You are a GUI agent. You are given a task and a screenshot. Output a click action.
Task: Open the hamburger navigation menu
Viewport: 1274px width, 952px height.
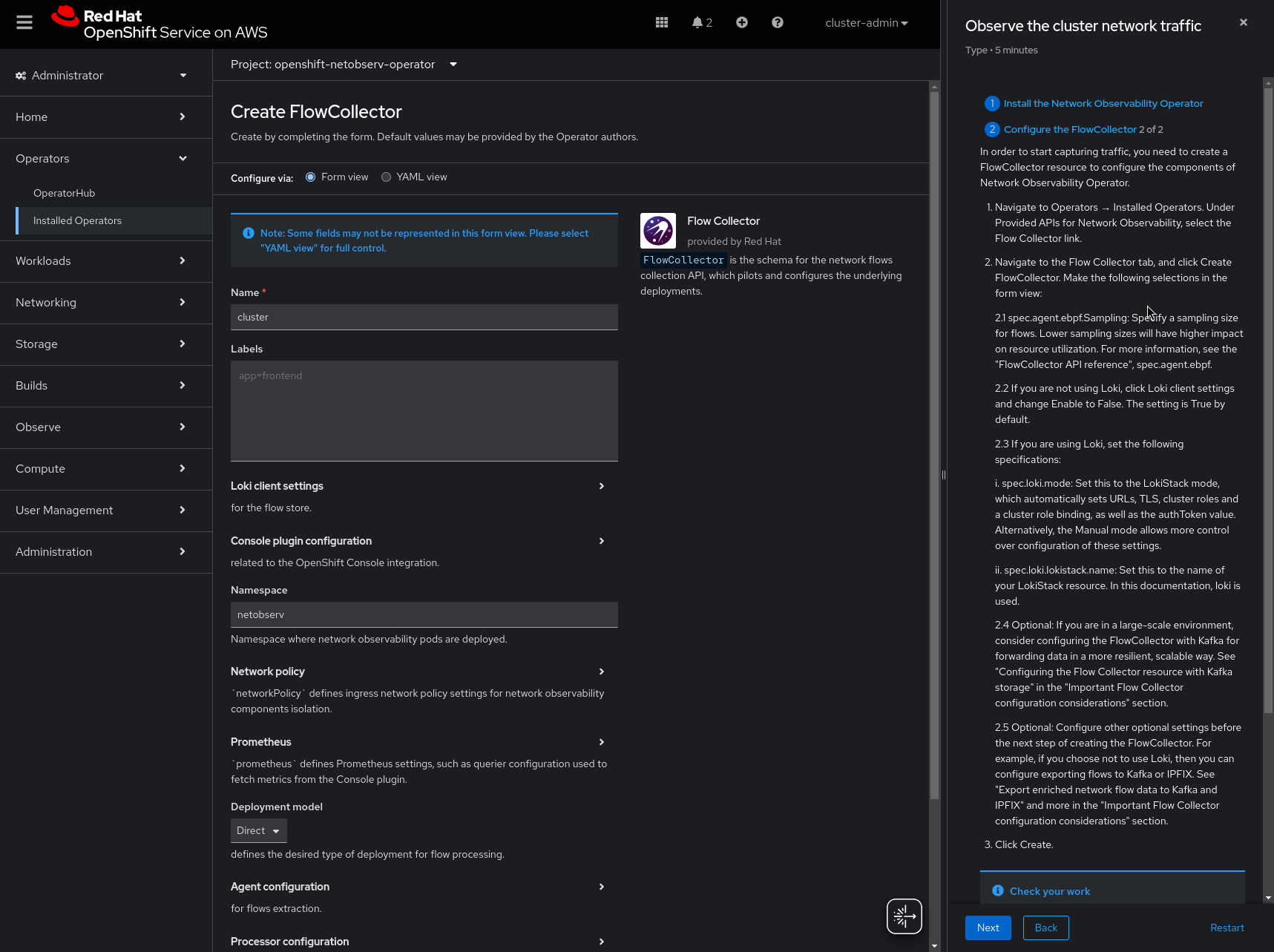click(24, 23)
